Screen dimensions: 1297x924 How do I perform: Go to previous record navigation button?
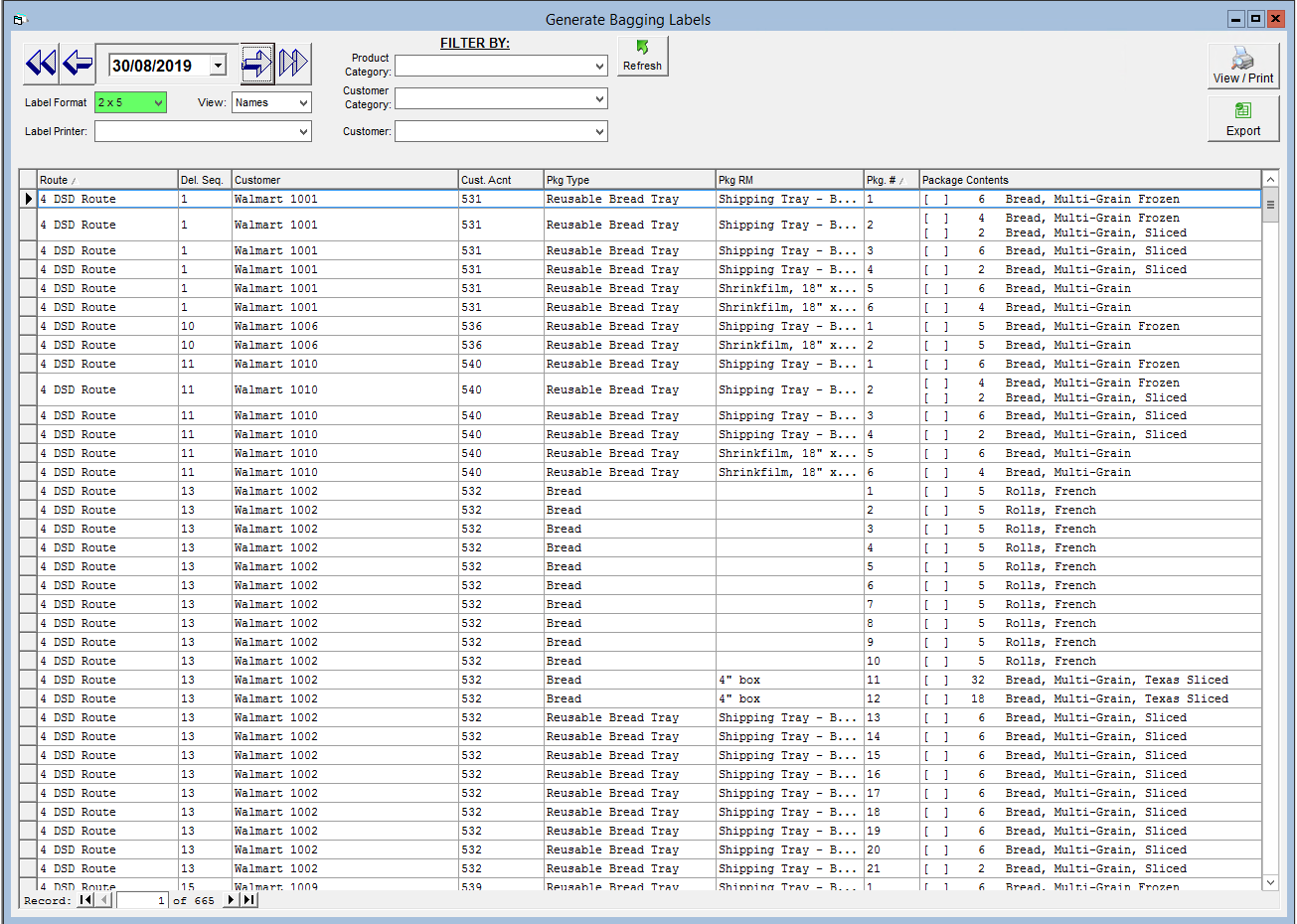click(x=104, y=899)
